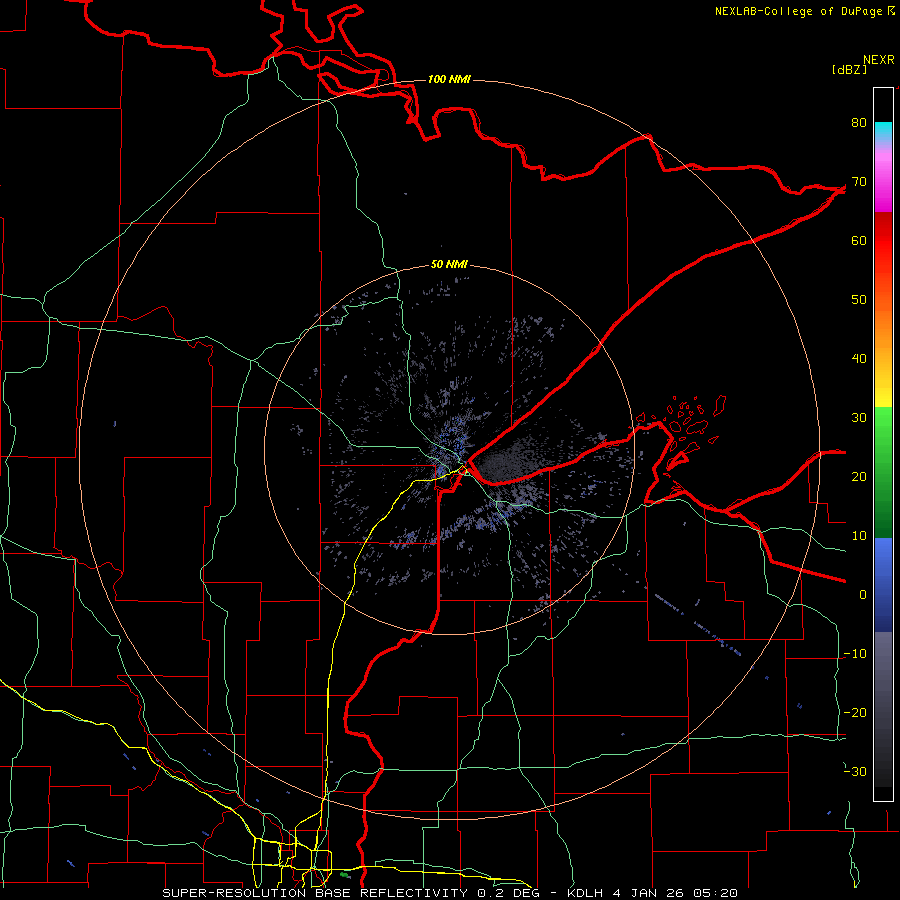Click the -30 value on dBZ scale
The height and width of the screenshot is (900, 900).
tap(855, 771)
